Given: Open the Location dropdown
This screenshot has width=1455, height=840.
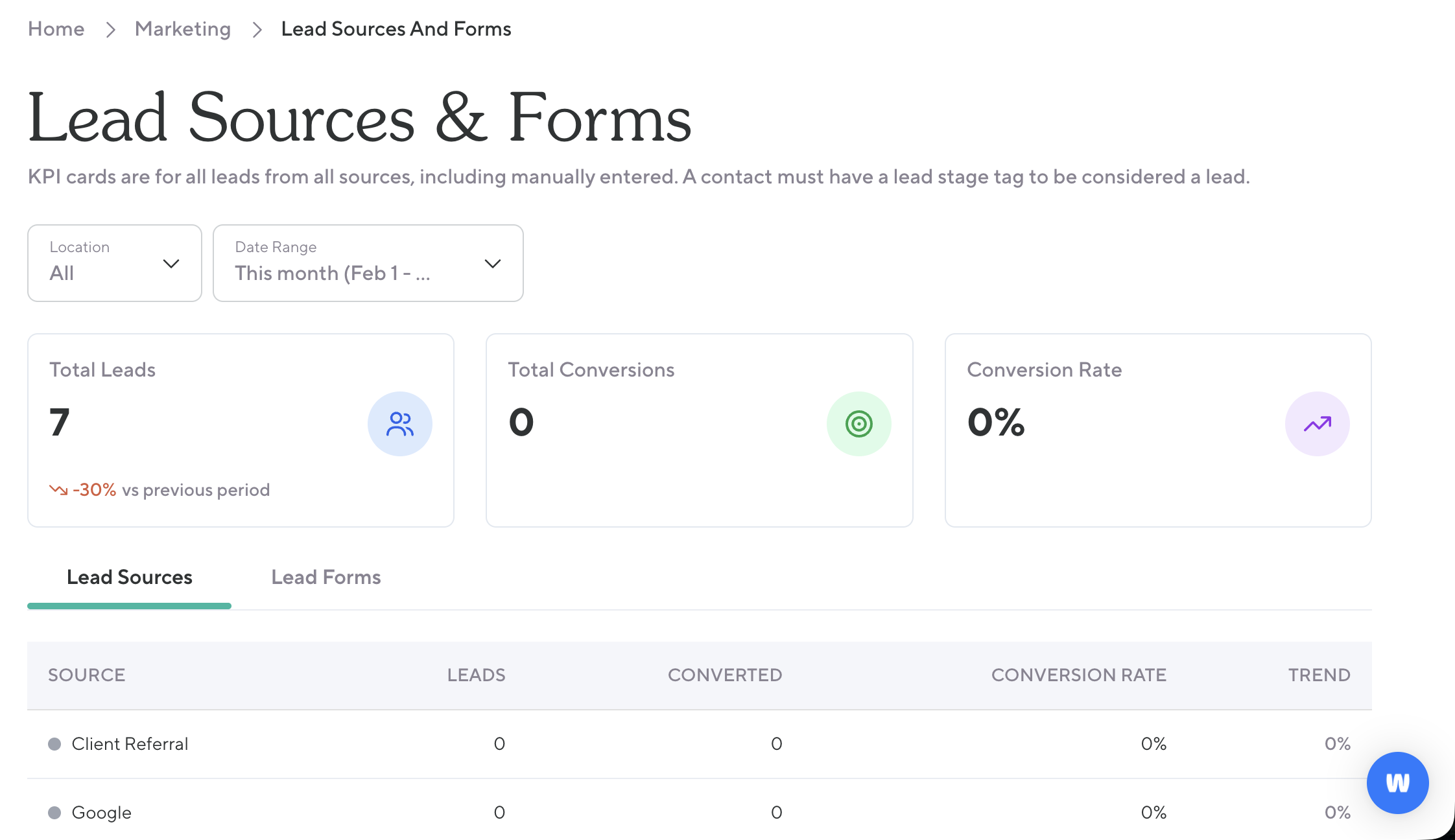Looking at the screenshot, I should click(115, 263).
